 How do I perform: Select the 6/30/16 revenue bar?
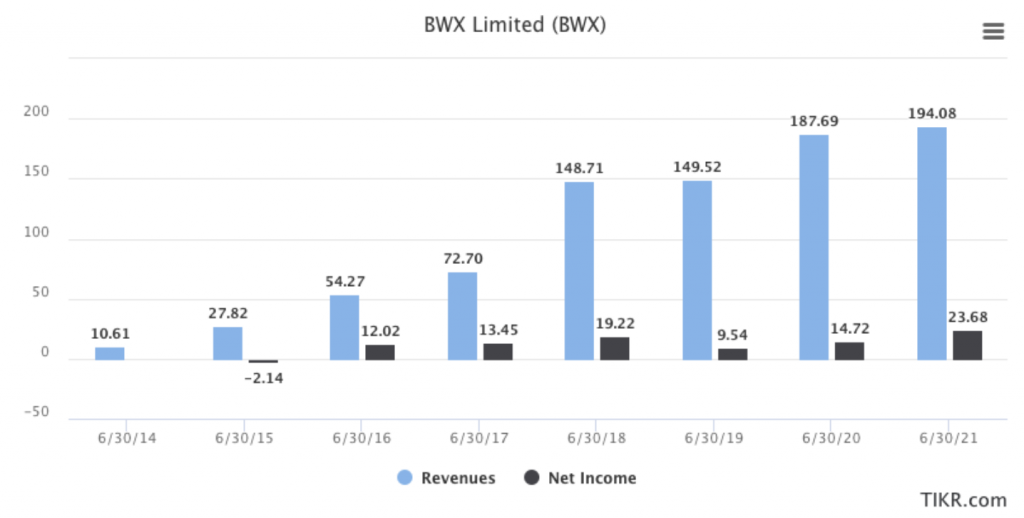pyautogui.click(x=344, y=327)
